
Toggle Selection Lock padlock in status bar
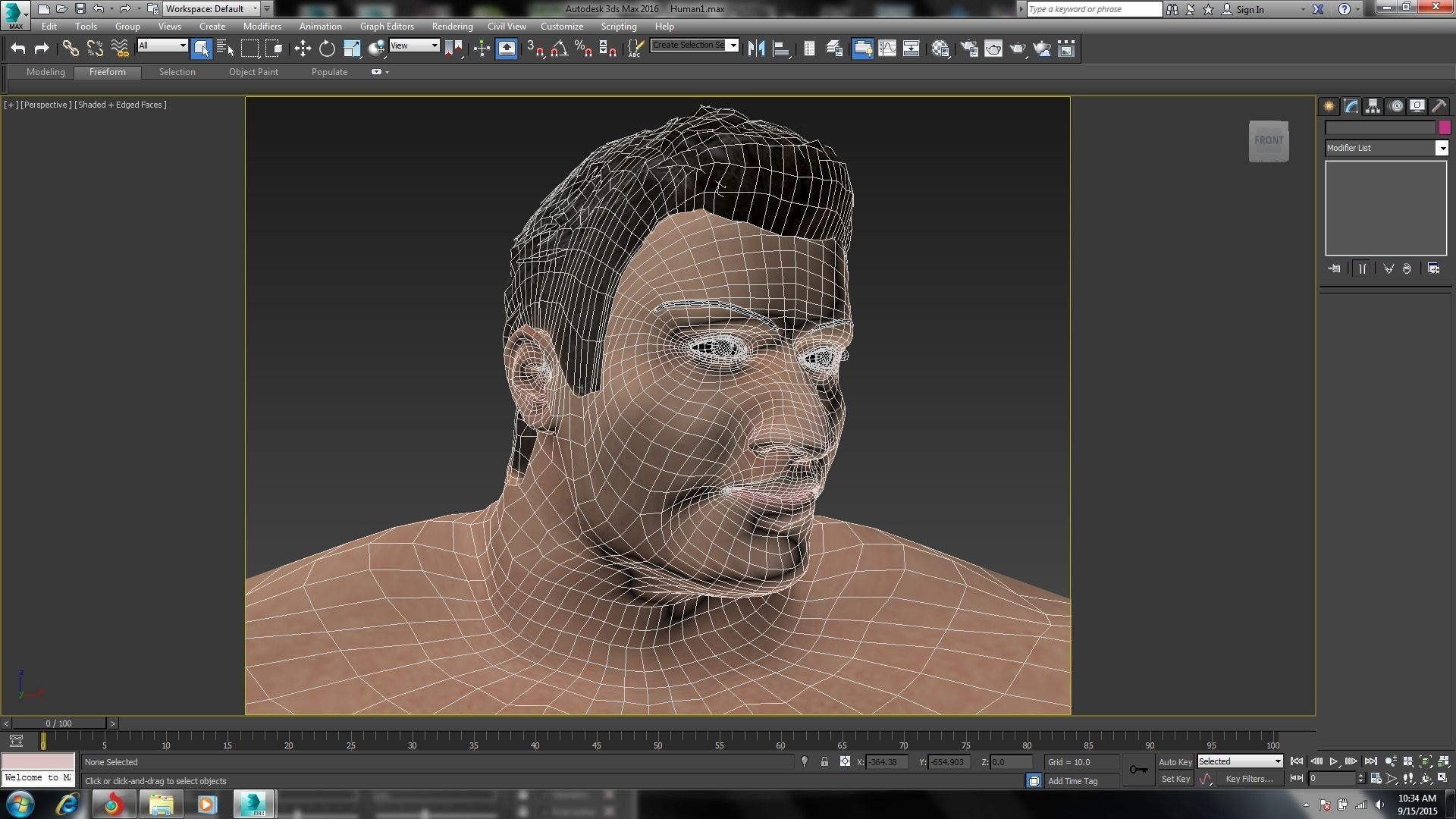pos(824,761)
